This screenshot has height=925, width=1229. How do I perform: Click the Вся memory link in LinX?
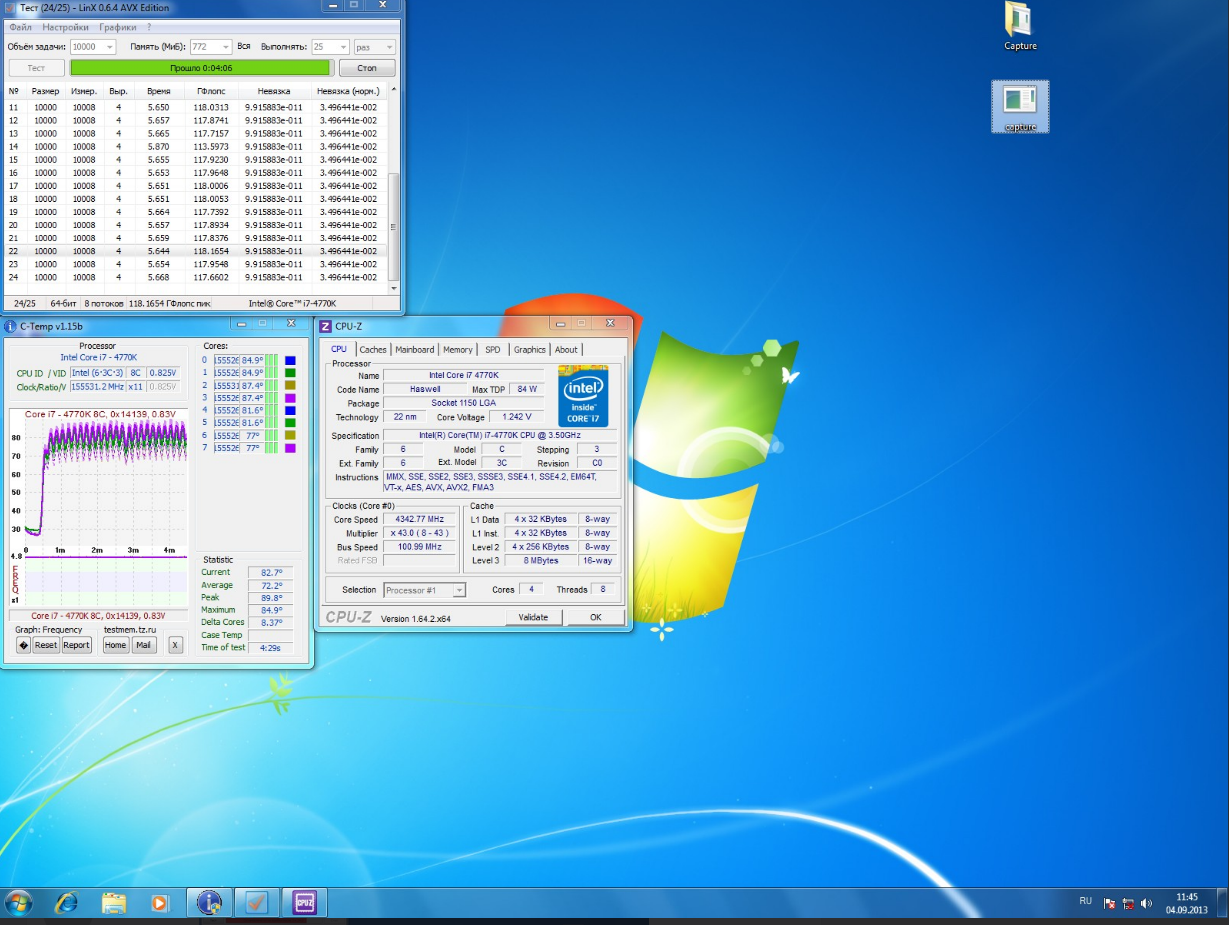point(244,47)
